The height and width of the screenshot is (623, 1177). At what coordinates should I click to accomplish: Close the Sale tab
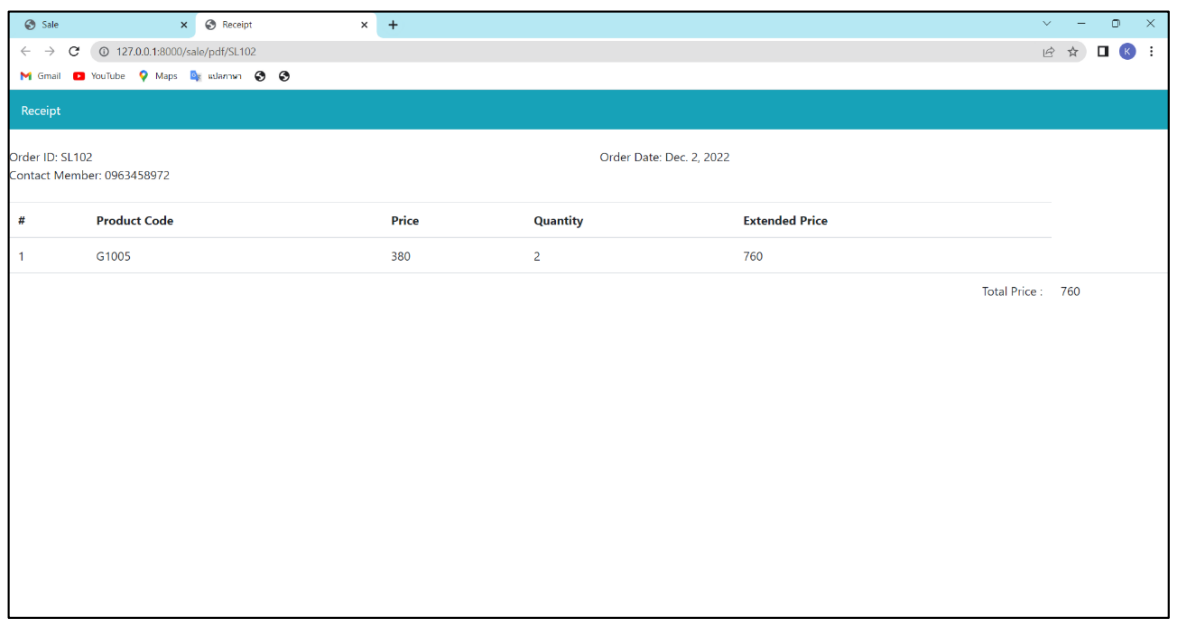[184, 24]
